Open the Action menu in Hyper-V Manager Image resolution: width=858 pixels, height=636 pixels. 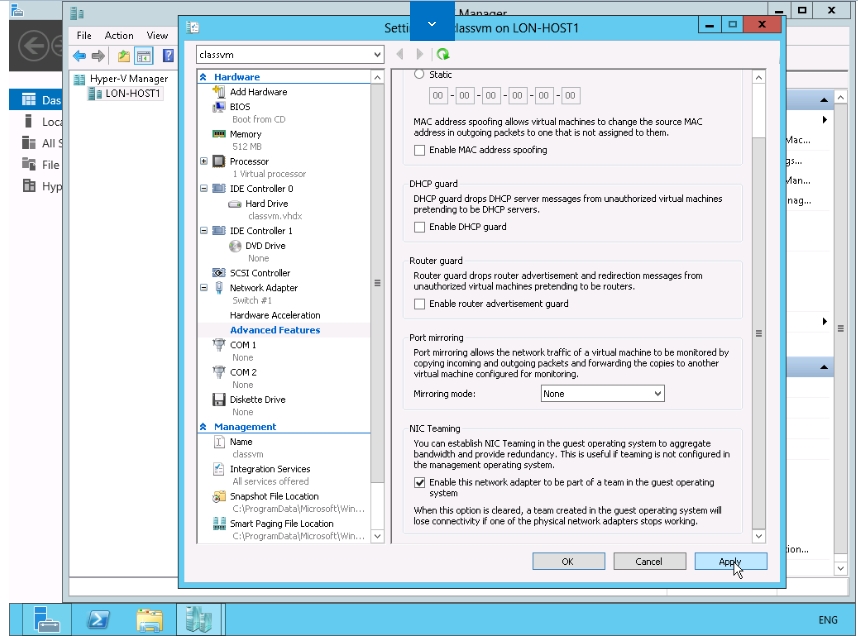119,36
